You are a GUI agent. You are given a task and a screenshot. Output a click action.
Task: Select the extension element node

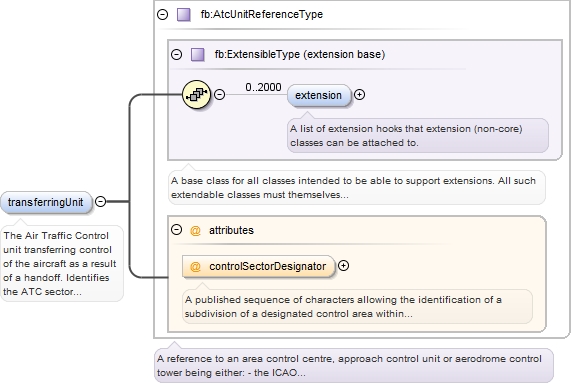pos(318,95)
